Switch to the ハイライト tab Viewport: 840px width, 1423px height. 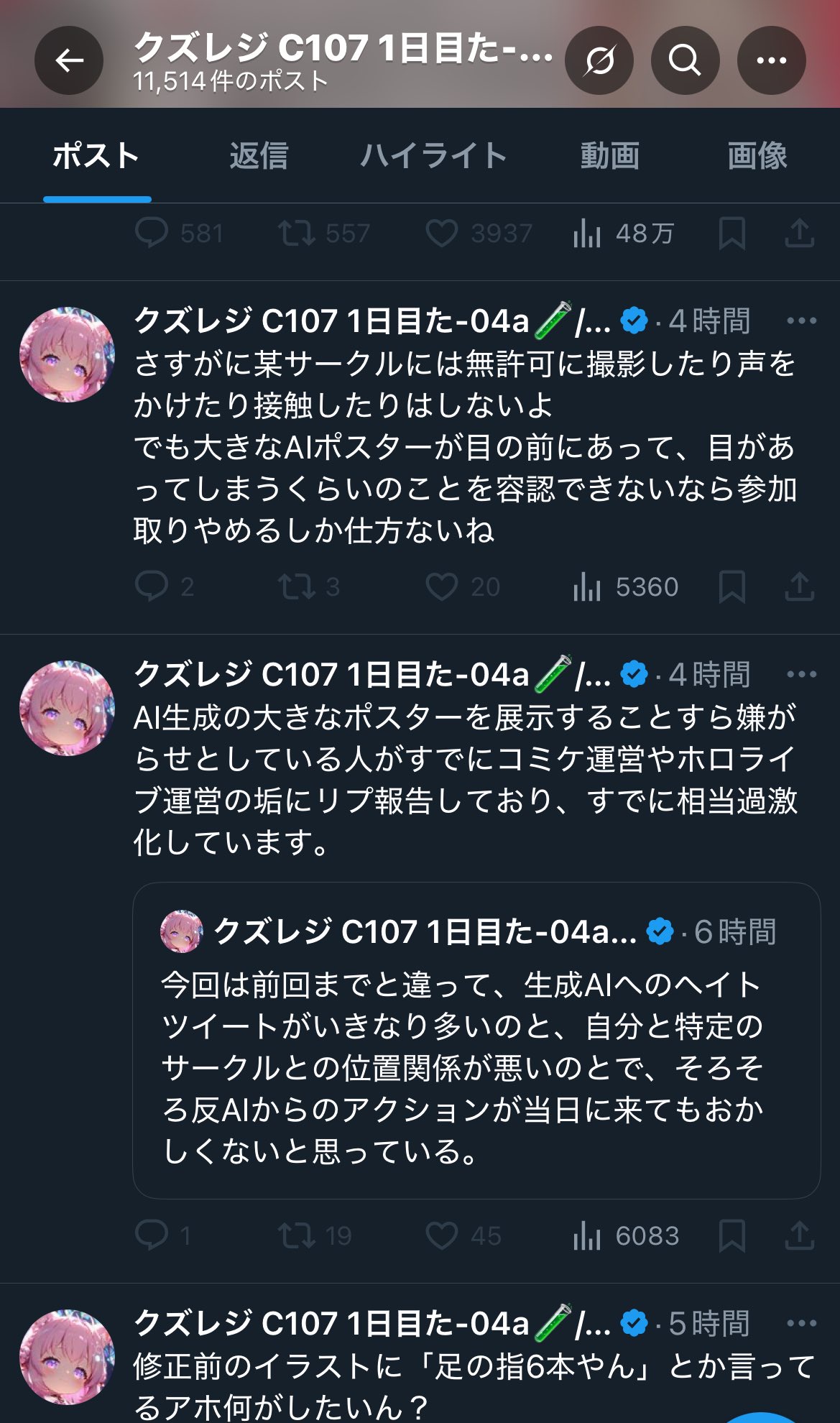pyautogui.click(x=433, y=156)
